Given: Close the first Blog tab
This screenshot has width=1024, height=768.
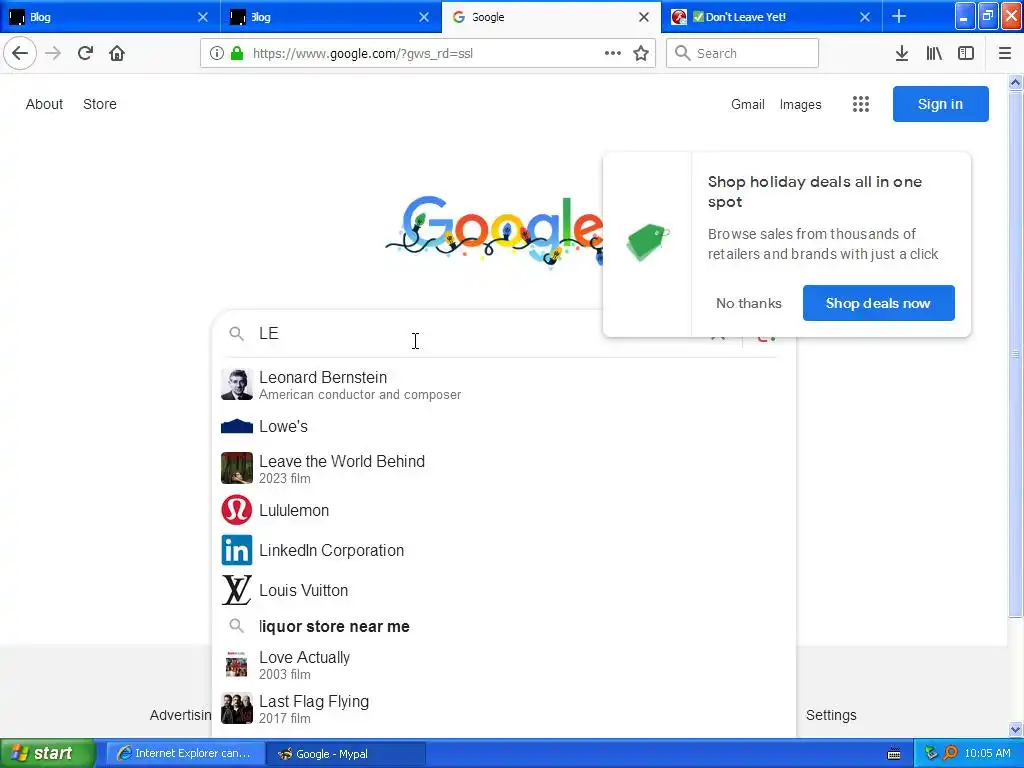Looking at the screenshot, I should [202, 17].
